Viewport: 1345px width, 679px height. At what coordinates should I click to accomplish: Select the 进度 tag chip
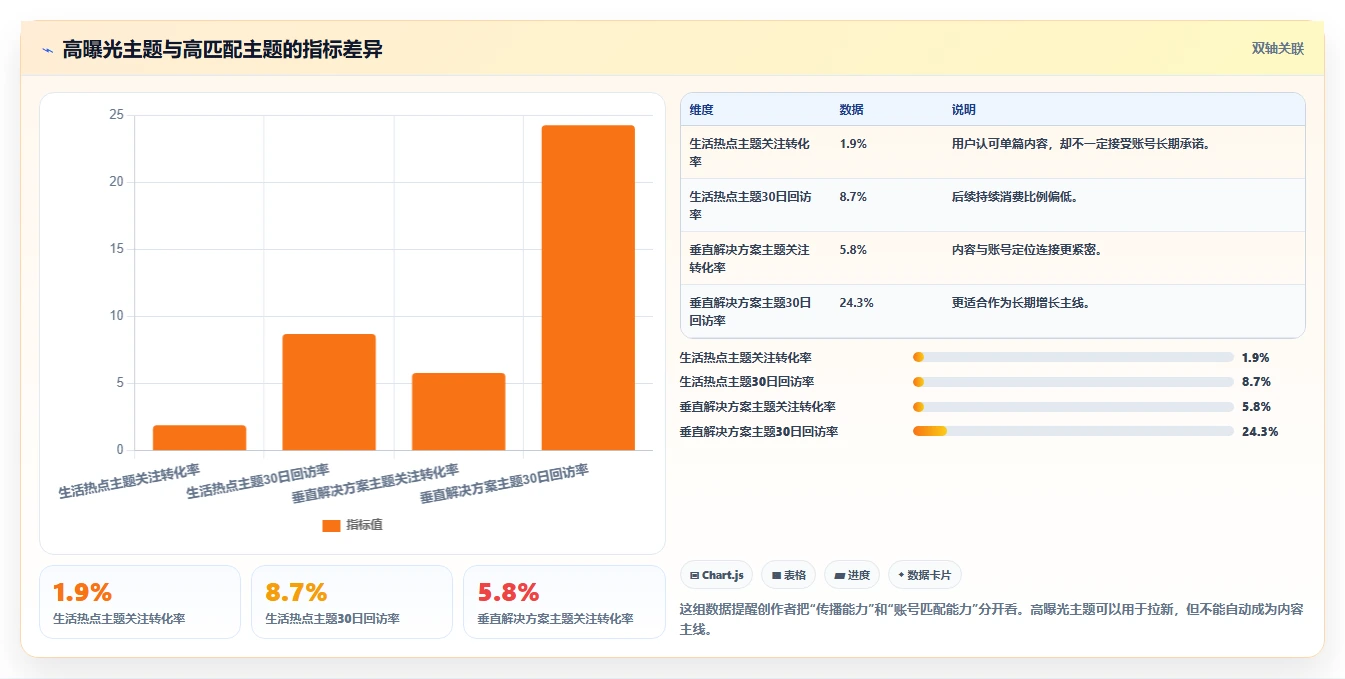coord(852,575)
